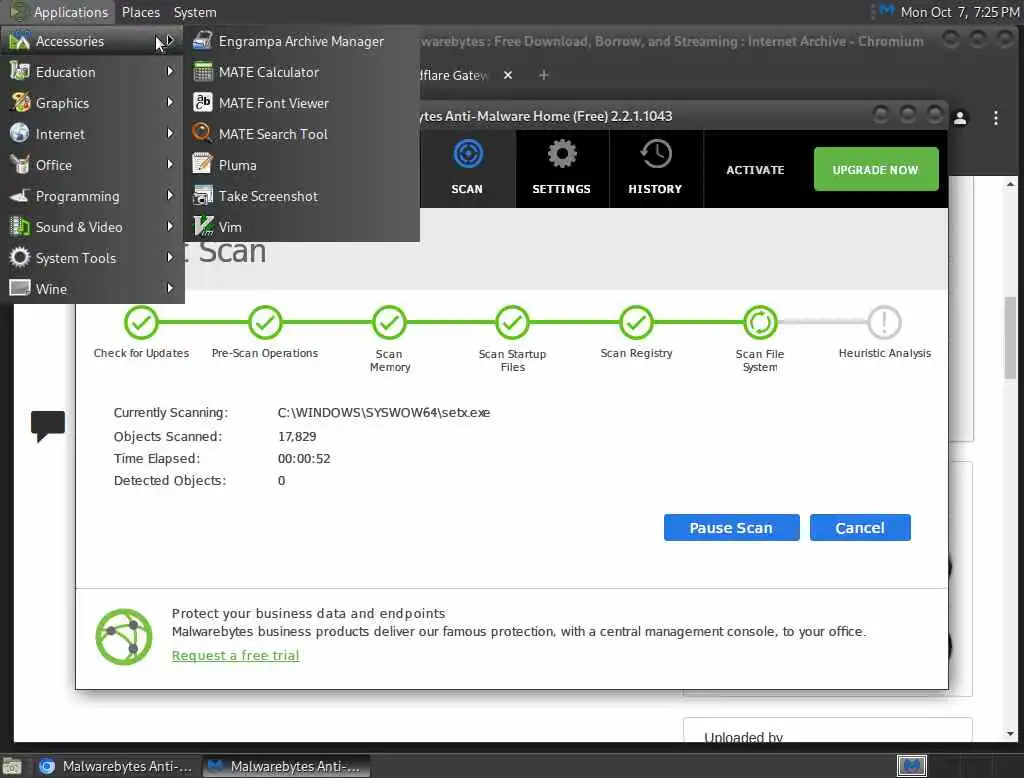
Task: Open Engrampa Archive Manager
Action: 300,41
